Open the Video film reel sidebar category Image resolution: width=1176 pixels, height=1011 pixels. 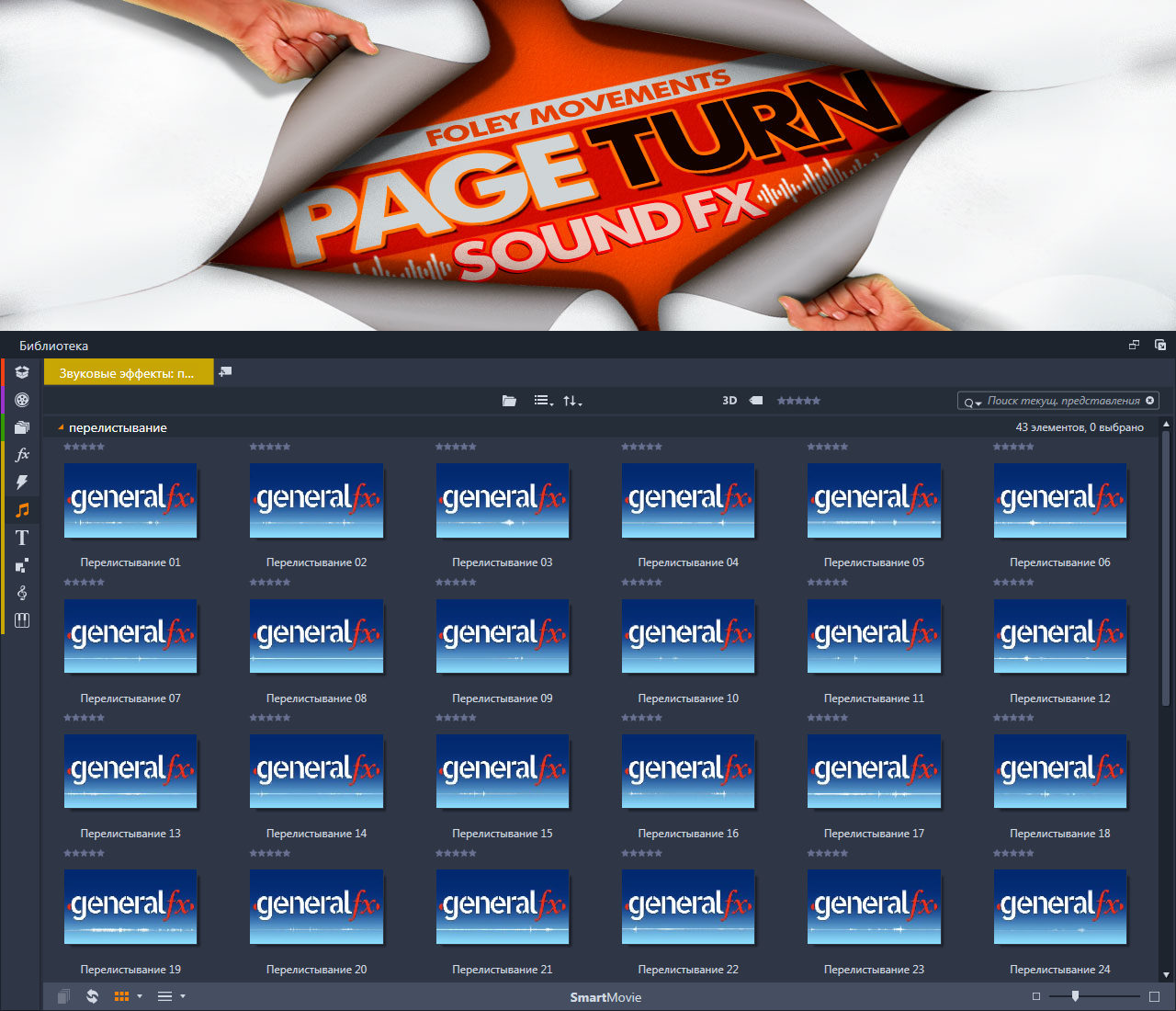coord(22,400)
